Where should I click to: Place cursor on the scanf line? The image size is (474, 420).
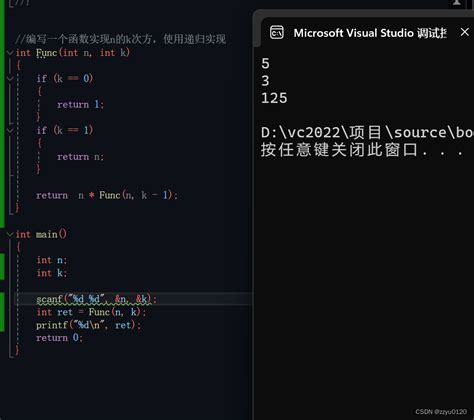(x=96, y=299)
